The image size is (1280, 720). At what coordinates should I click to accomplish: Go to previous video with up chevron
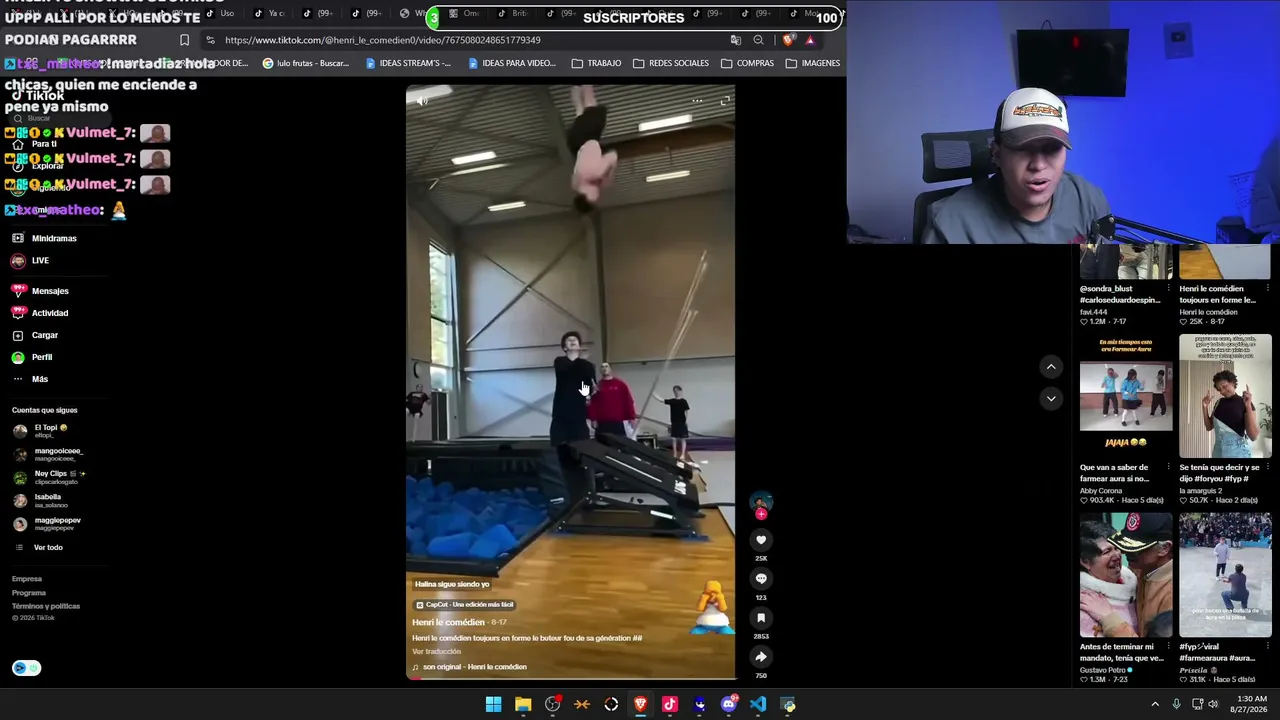click(1051, 367)
